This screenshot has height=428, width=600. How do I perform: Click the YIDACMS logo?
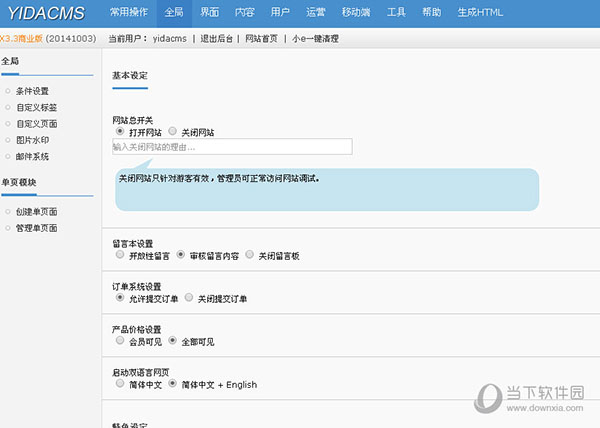coord(46,13)
